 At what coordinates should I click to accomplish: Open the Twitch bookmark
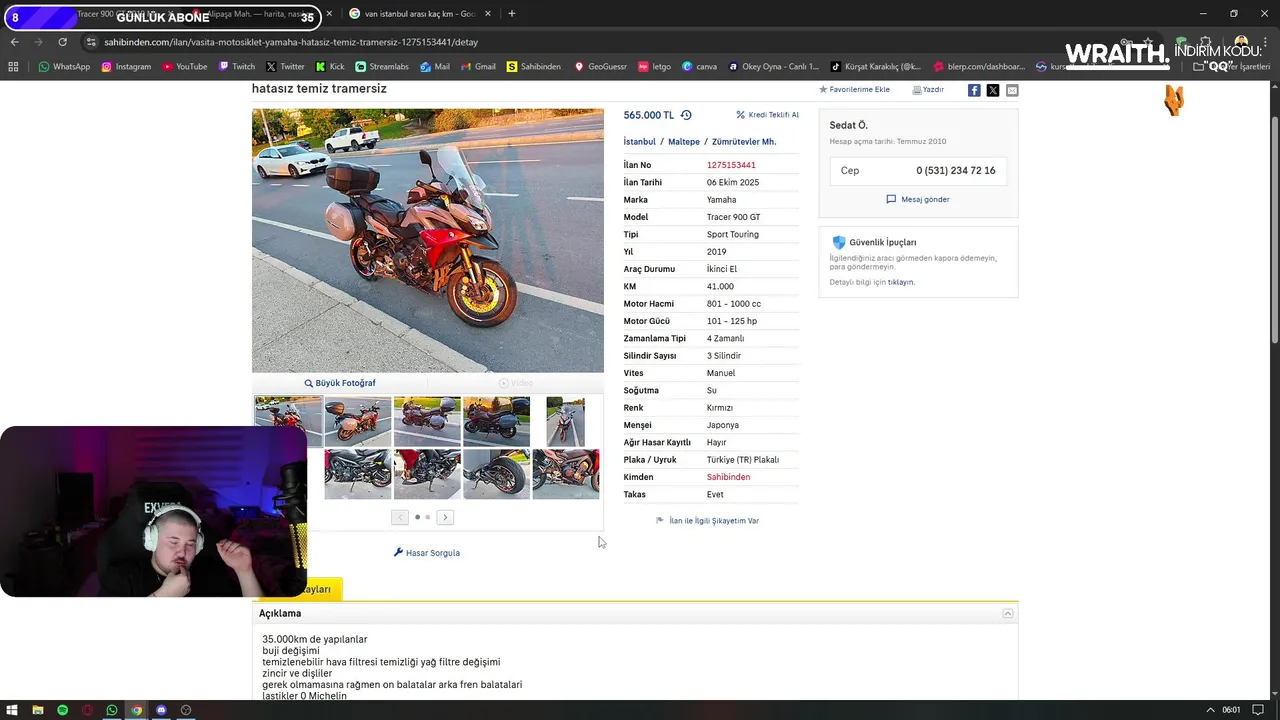click(x=236, y=67)
